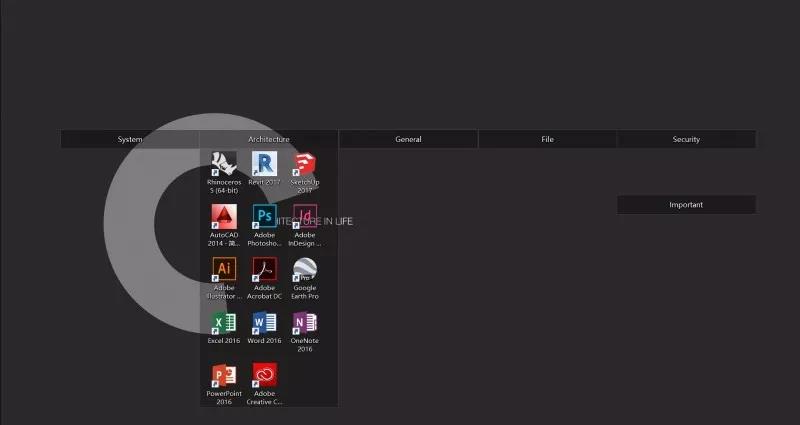The height and width of the screenshot is (425, 800).
Task: Select the SketchUp 2017 shortcut
Action: coord(305,165)
